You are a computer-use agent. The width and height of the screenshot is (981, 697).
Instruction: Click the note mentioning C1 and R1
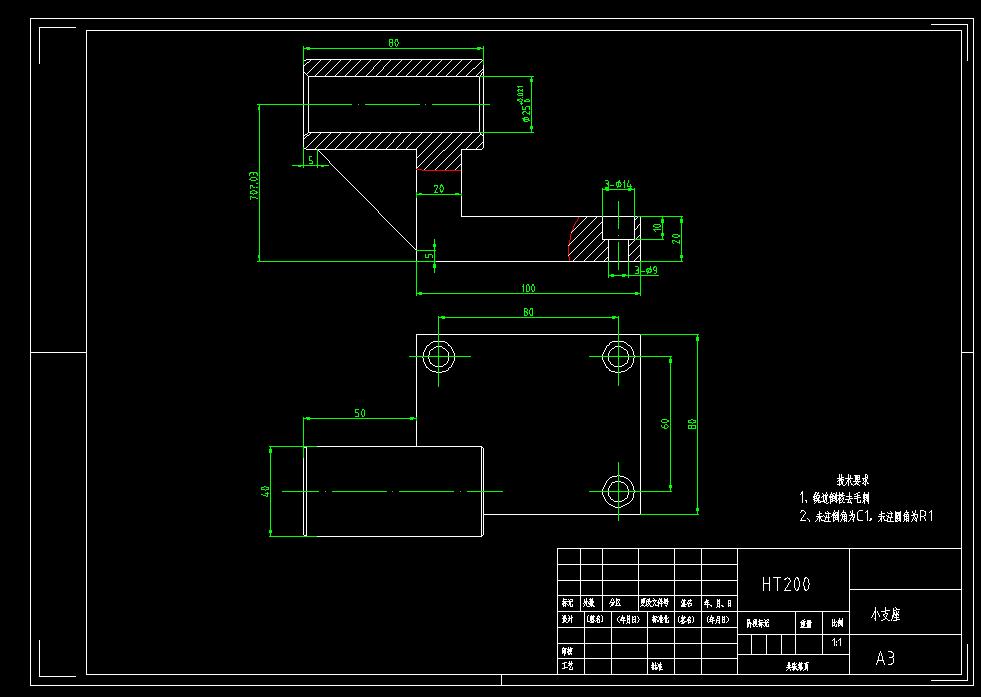(x=867, y=516)
